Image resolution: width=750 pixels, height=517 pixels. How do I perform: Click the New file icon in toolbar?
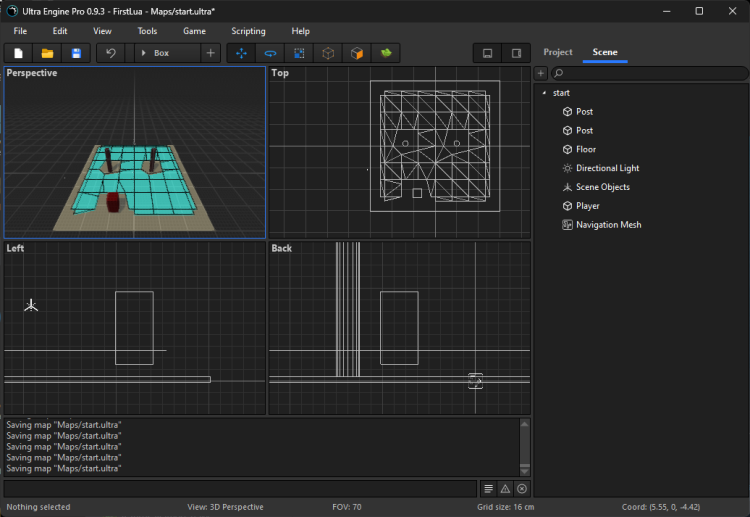18,53
